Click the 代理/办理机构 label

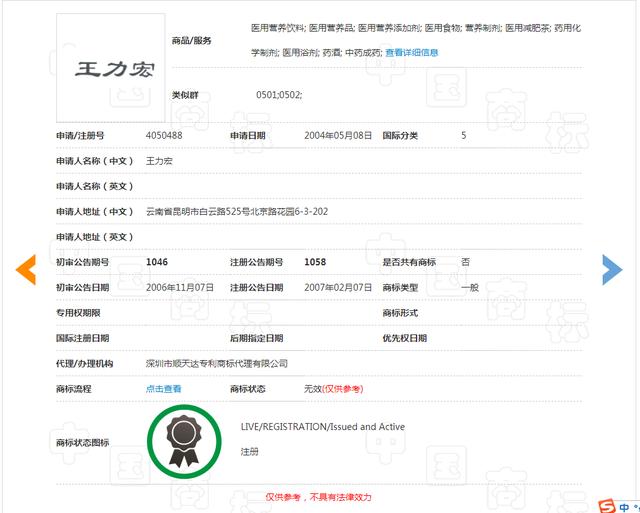point(84,363)
